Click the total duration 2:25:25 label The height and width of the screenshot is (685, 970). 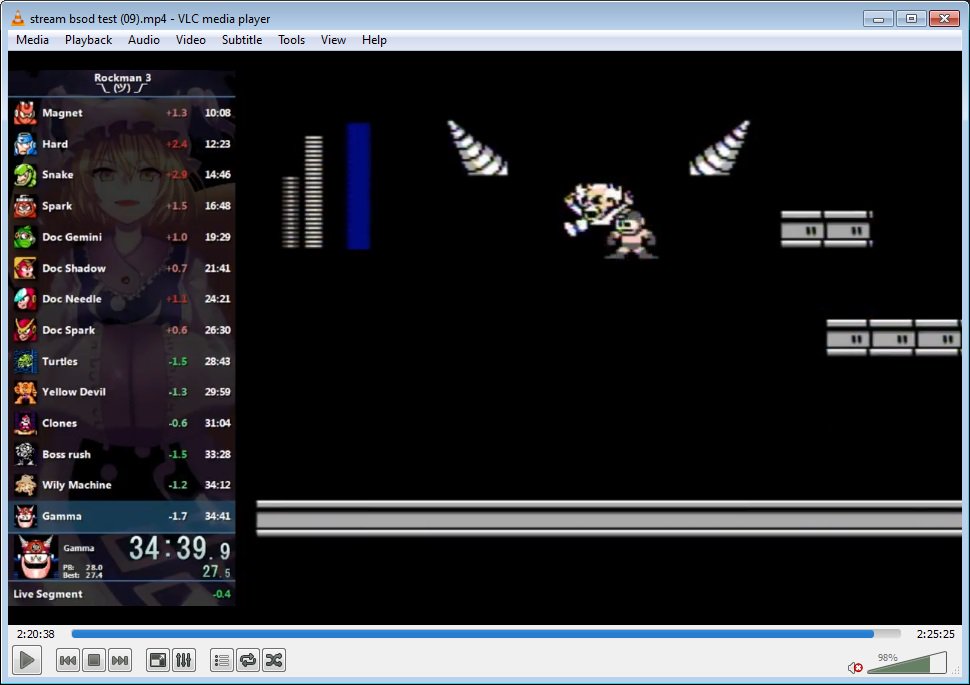tap(935, 634)
